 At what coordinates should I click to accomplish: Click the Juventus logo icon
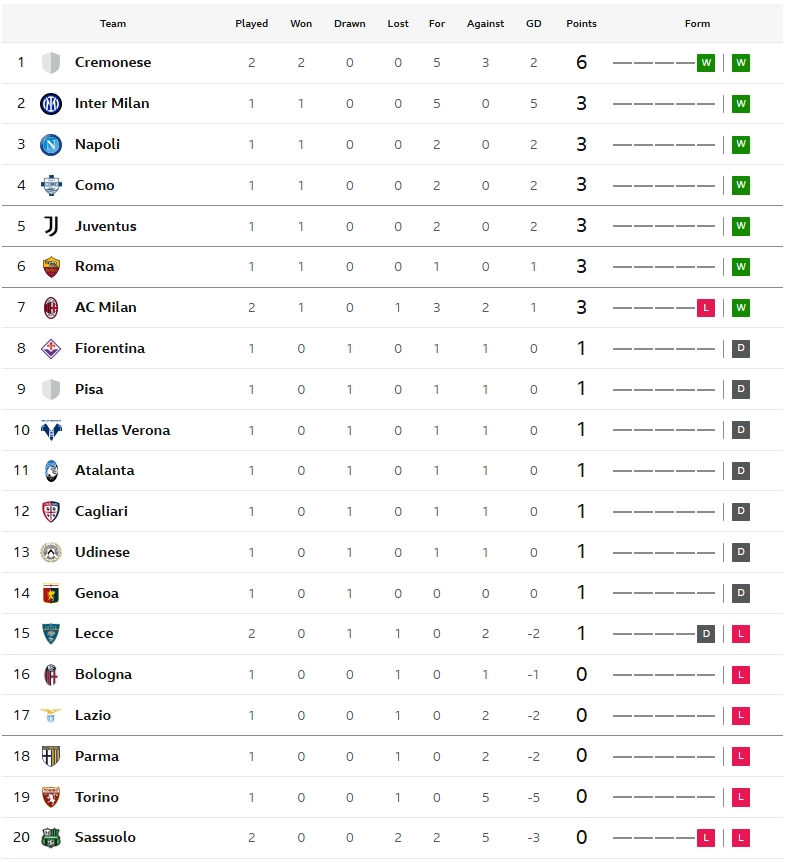[51, 226]
